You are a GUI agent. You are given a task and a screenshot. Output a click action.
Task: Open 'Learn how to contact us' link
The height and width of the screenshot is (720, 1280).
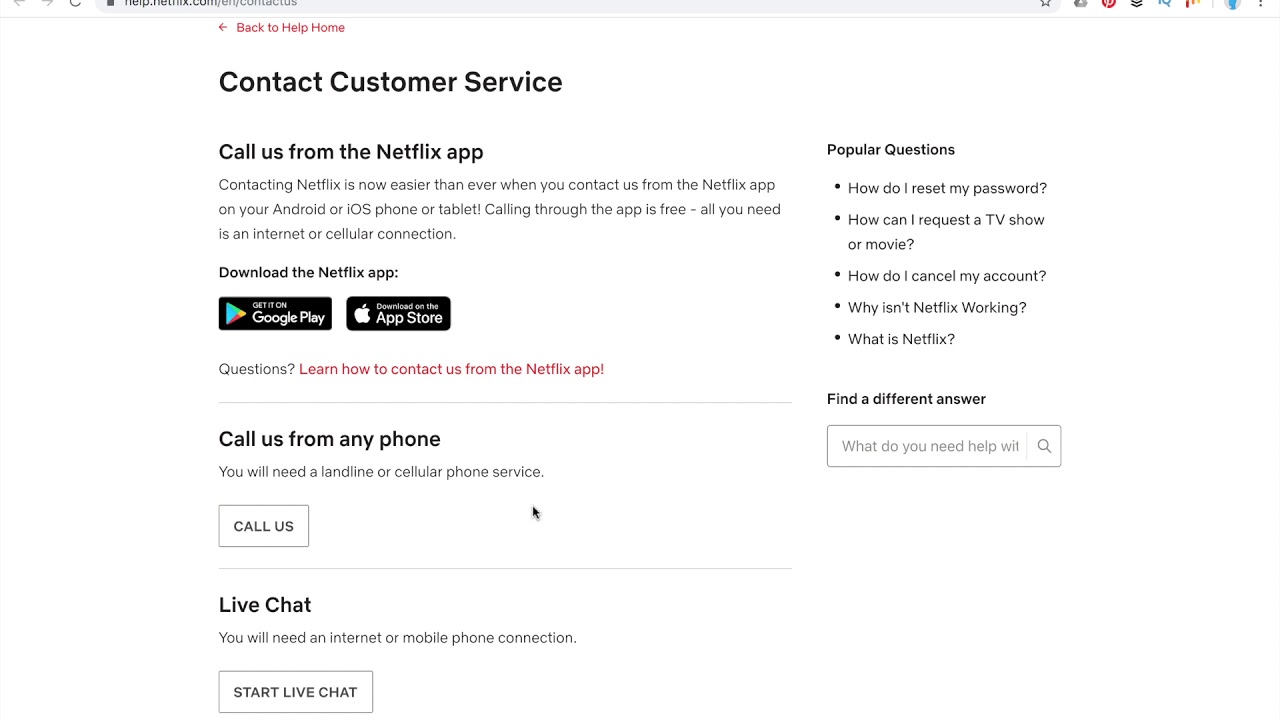[451, 369]
